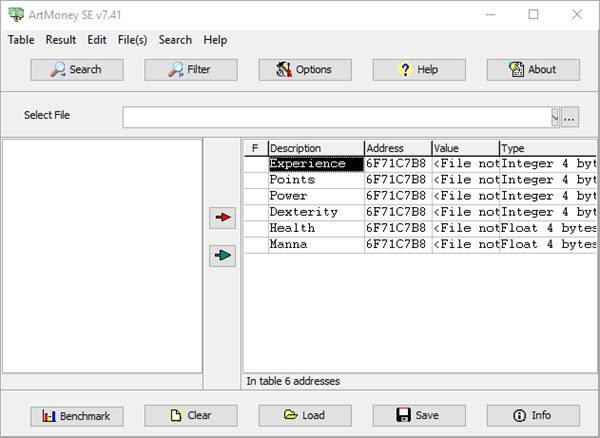Click the Select File input field
Screen dimensions: 600x438
[337, 117]
